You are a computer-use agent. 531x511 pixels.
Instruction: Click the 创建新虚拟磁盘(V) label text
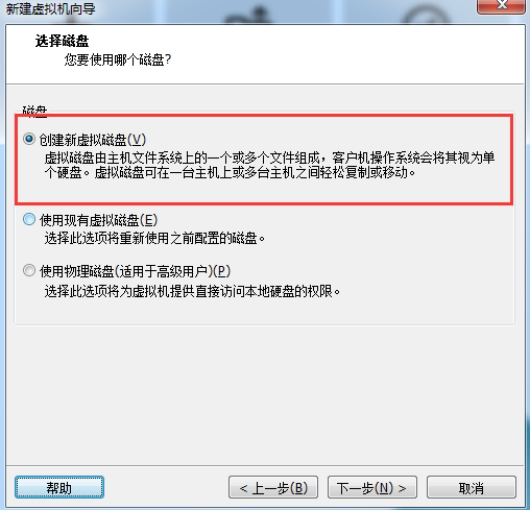click(92, 140)
